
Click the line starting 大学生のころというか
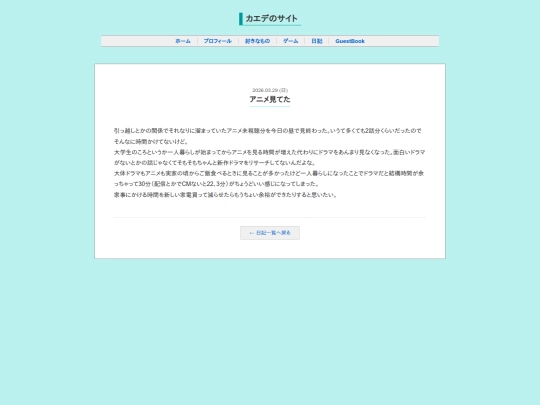pyautogui.click(x=270, y=152)
